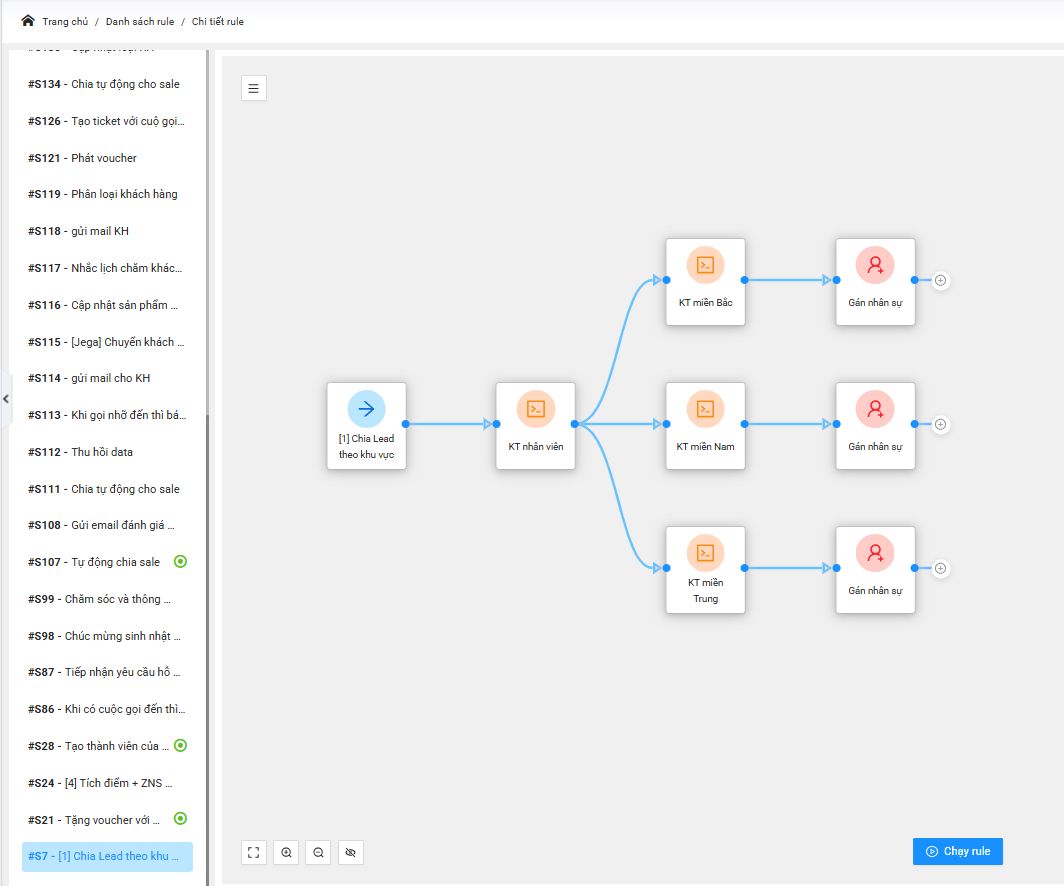Toggle the eye-slash visibility button

(x=351, y=852)
